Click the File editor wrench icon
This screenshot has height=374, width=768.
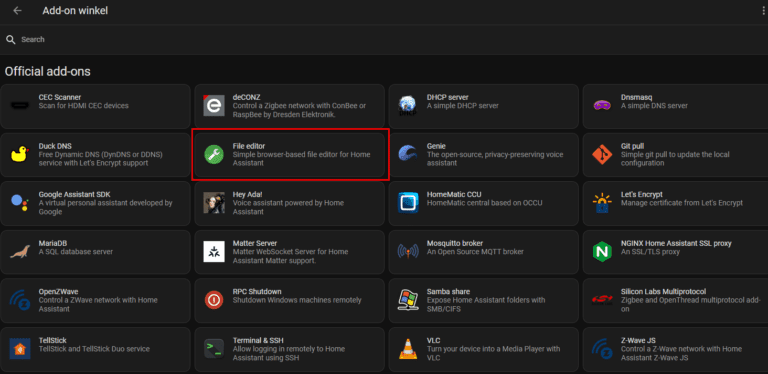click(214, 154)
